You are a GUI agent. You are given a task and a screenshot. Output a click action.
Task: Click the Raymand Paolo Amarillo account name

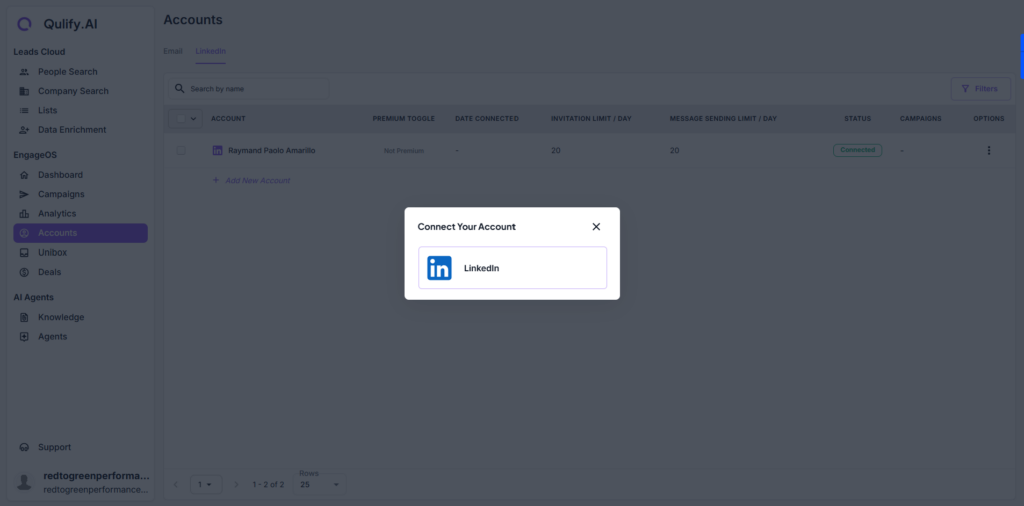[x=272, y=150]
